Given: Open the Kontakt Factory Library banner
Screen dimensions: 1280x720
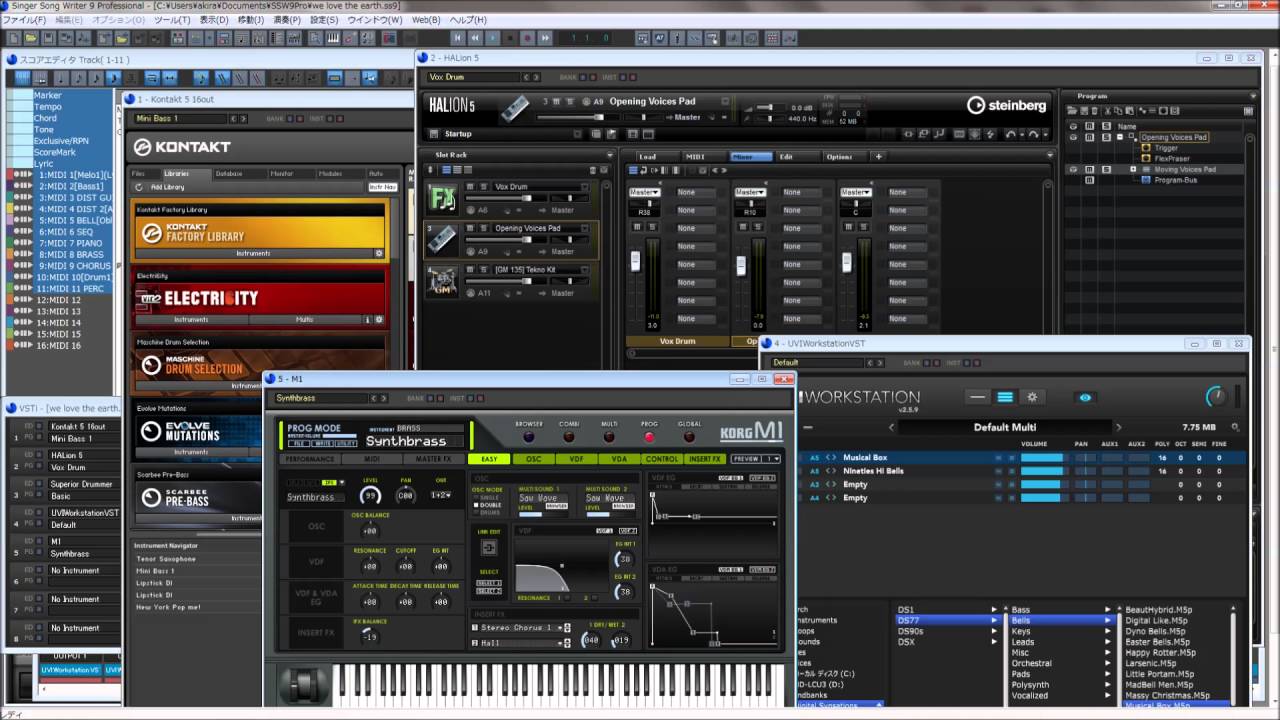Looking at the screenshot, I should click(259, 233).
